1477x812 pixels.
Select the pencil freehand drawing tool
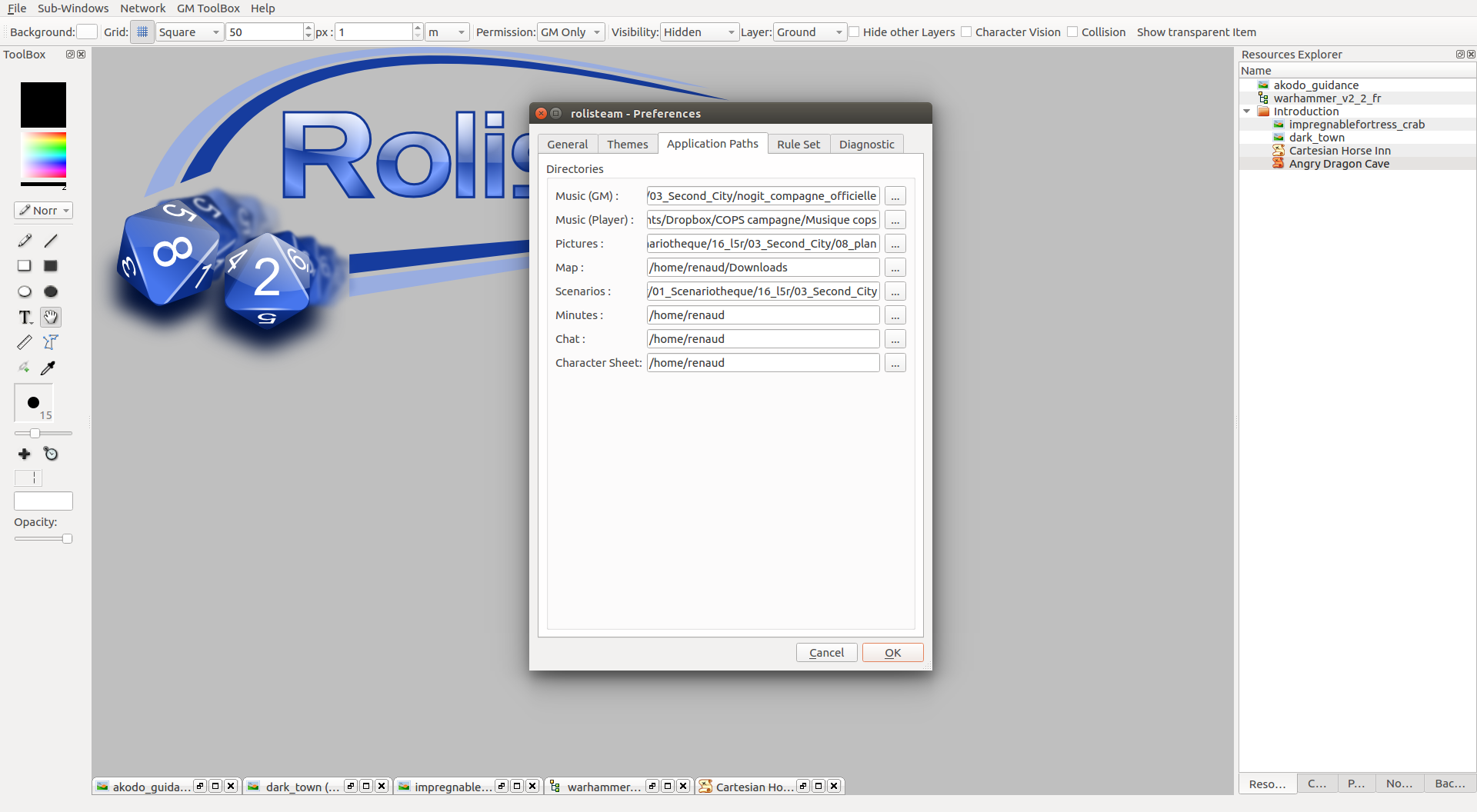[x=25, y=241]
